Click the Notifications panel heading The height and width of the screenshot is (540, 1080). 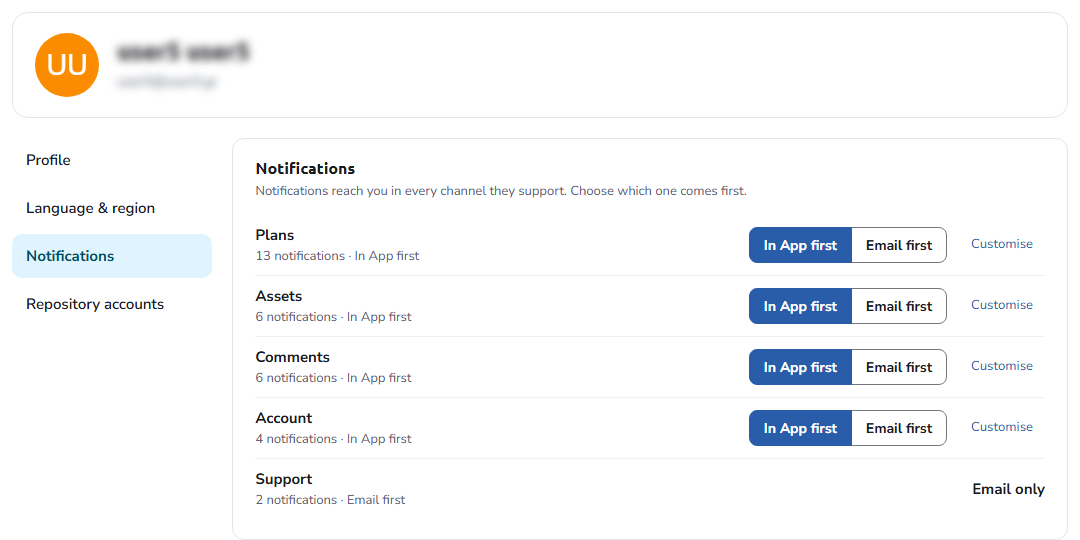coord(305,169)
